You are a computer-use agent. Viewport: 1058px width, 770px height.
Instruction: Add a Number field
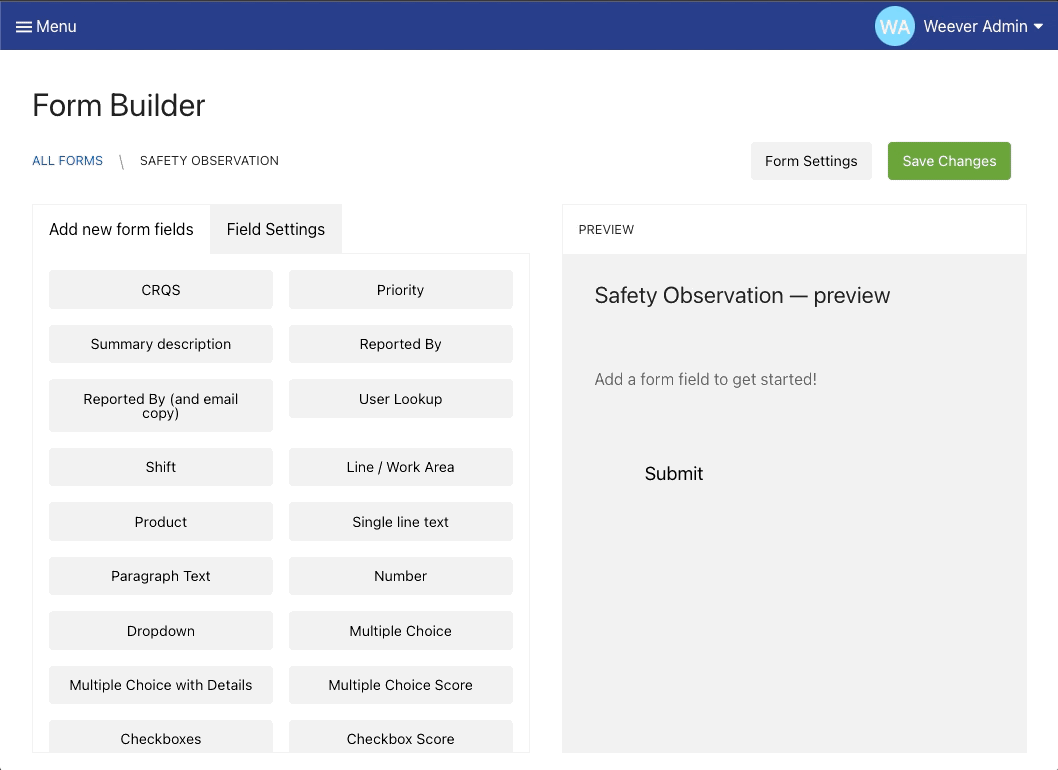pos(400,576)
